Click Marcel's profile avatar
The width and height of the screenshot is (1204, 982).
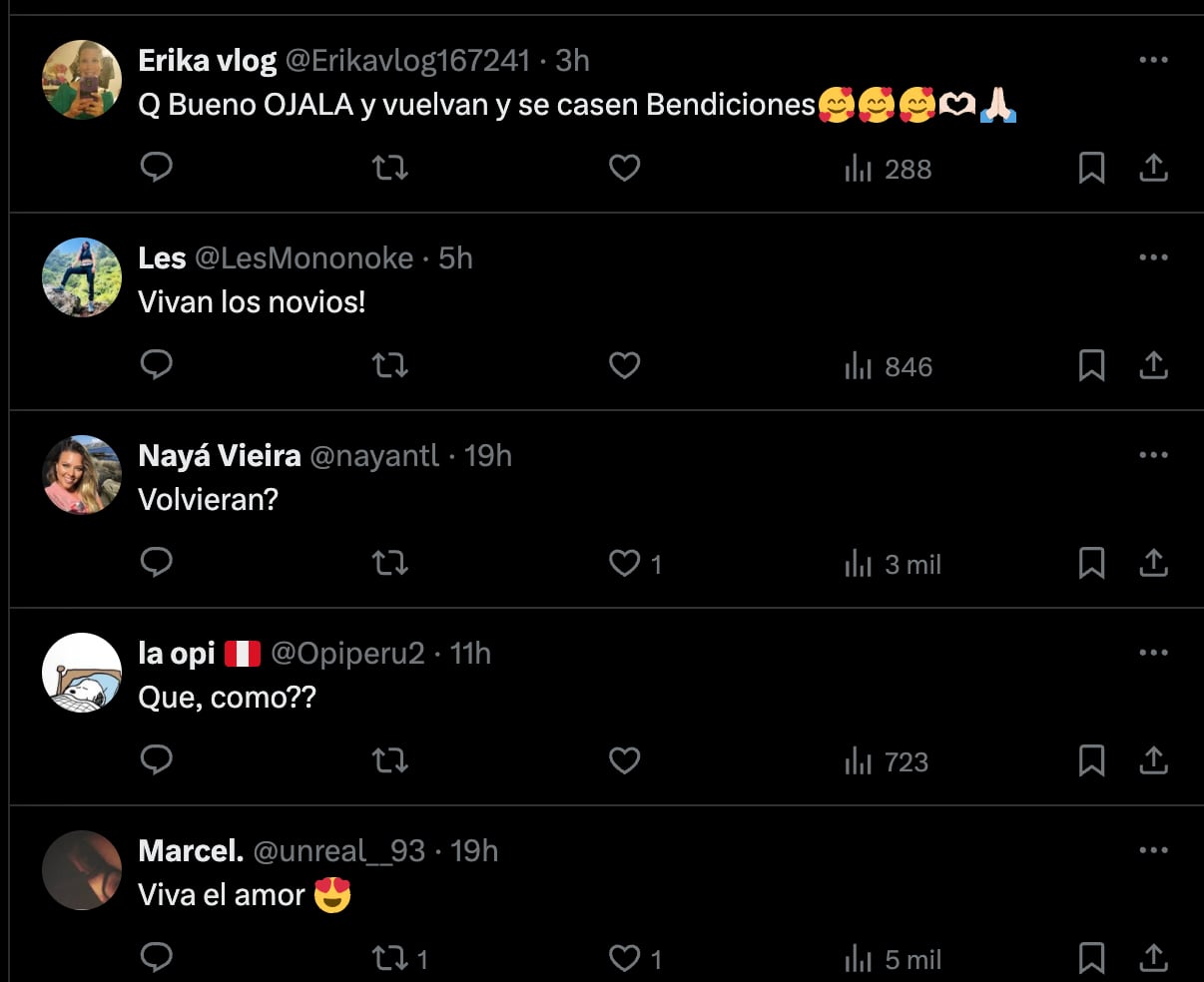coord(81,870)
